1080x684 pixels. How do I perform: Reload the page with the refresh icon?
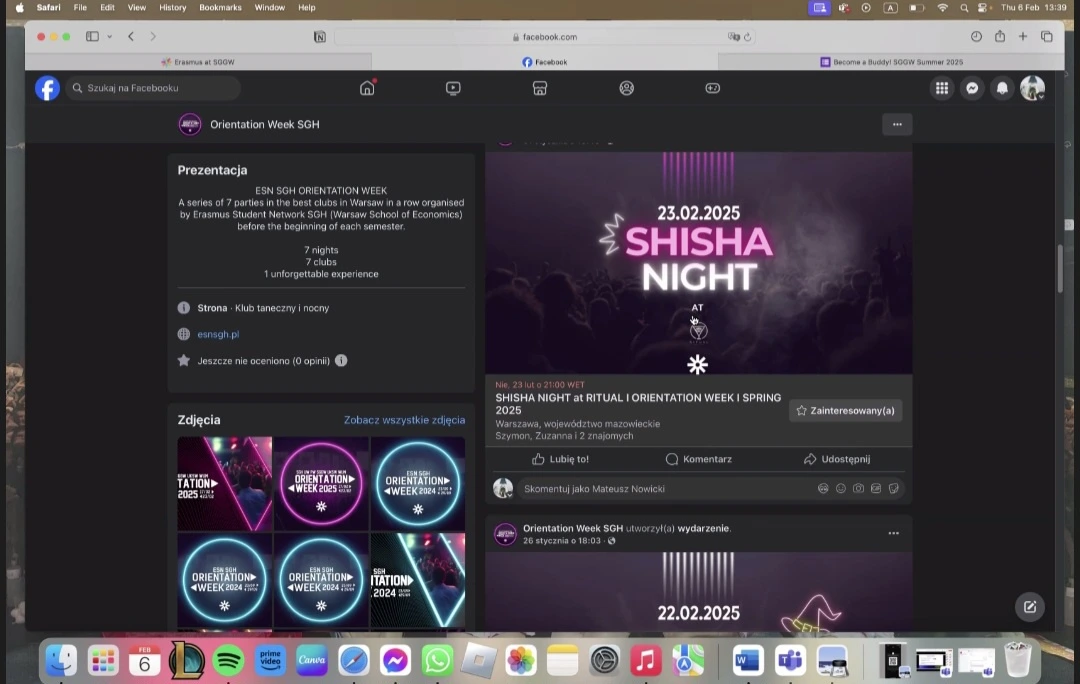coord(747,37)
